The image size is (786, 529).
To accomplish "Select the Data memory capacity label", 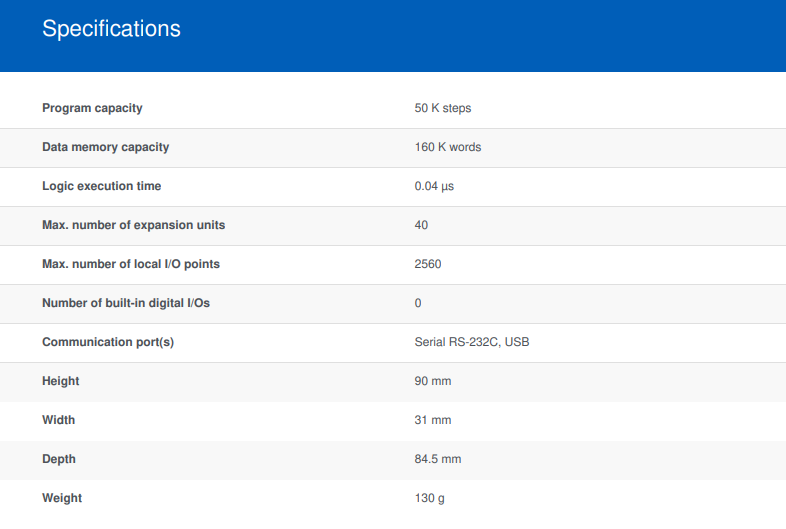I will [x=106, y=147].
